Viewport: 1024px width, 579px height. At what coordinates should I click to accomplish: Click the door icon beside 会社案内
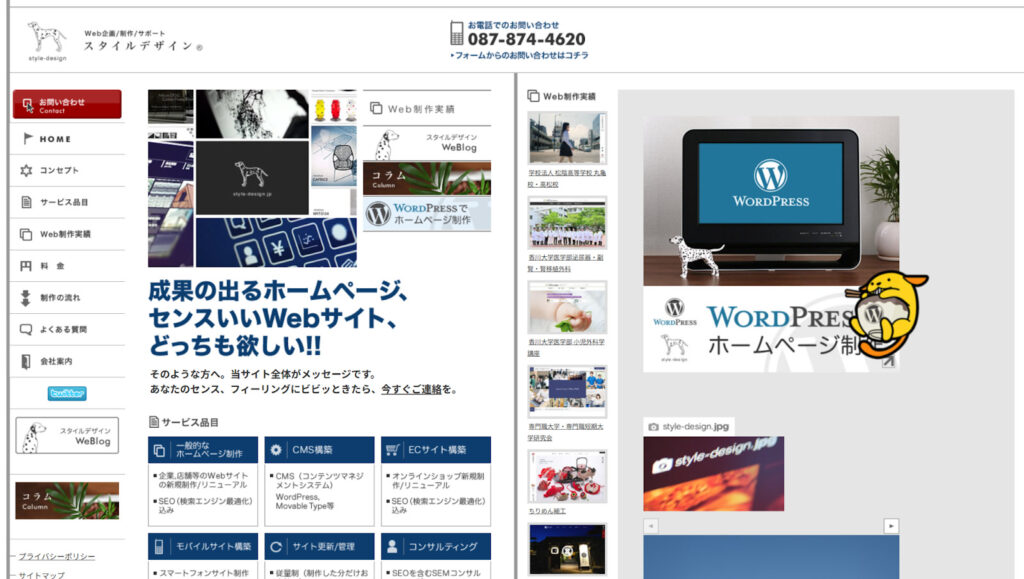pos(26,361)
